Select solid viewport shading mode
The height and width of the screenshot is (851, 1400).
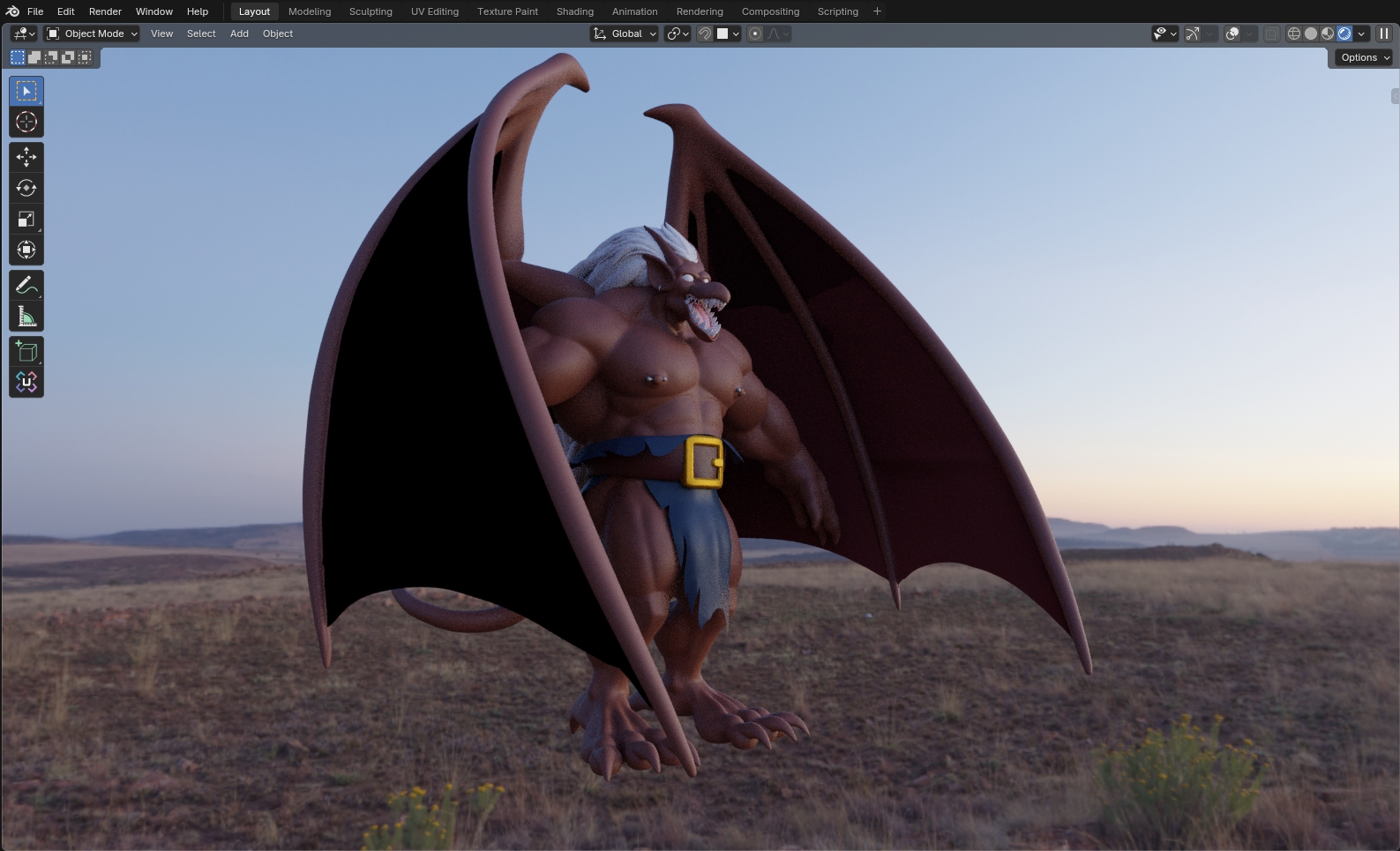point(1311,34)
